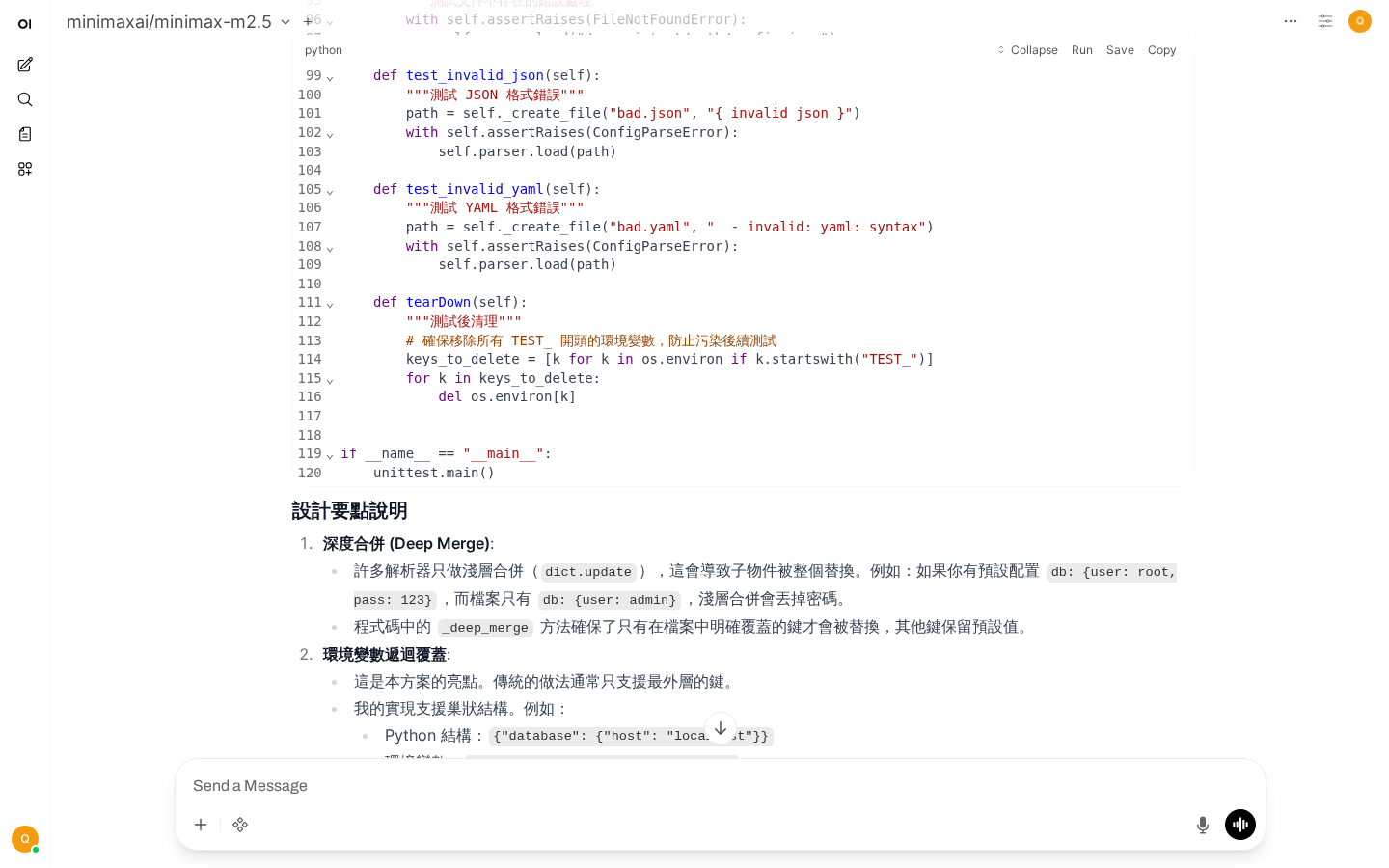The height and width of the screenshot is (868, 1389).
Task: Fold the if __name__ block at line 119
Action: (x=330, y=455)
